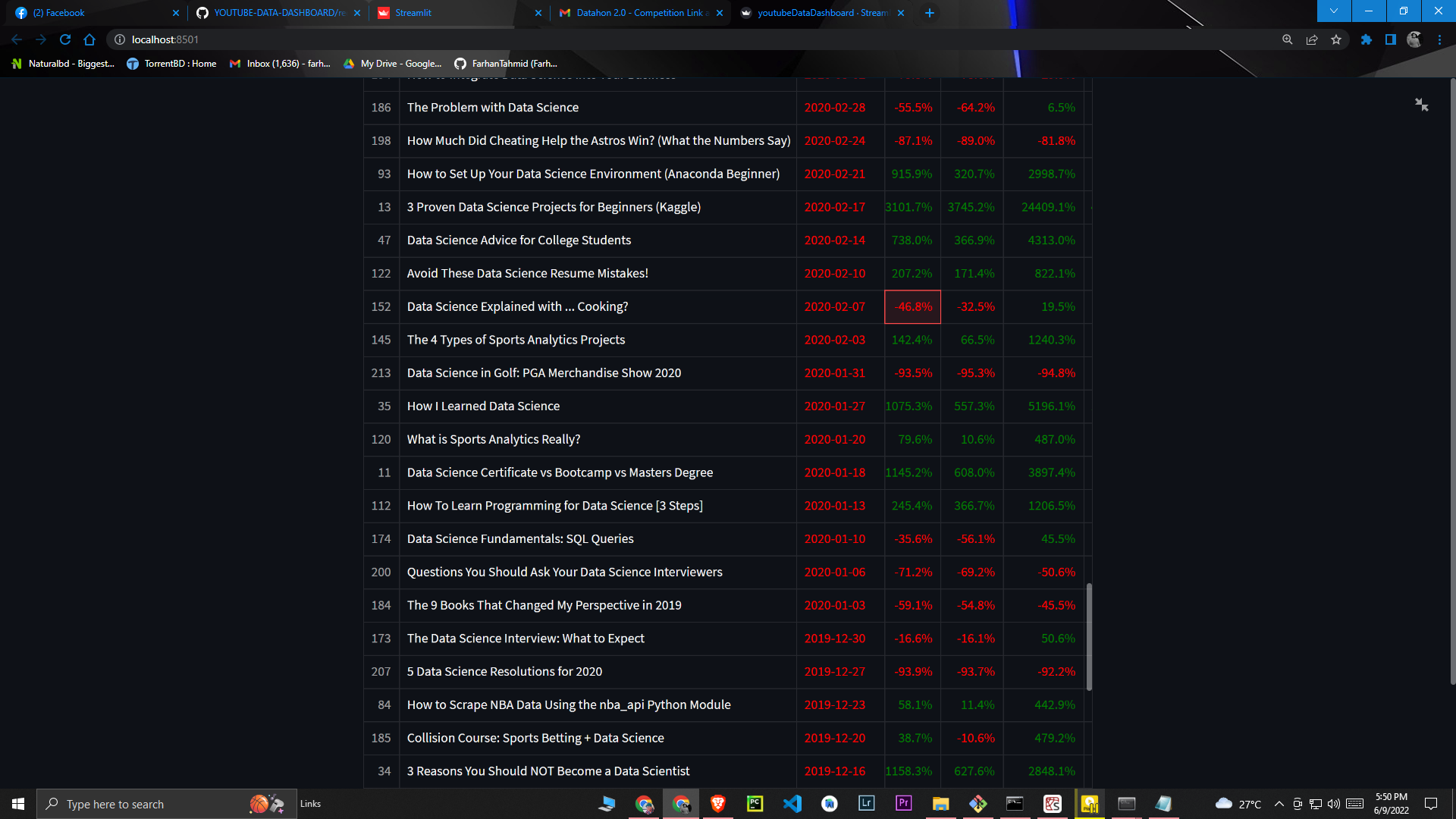Open File Explorer from the taskbar
Screen dimensions: 1456x819
(x=940, y=805)
